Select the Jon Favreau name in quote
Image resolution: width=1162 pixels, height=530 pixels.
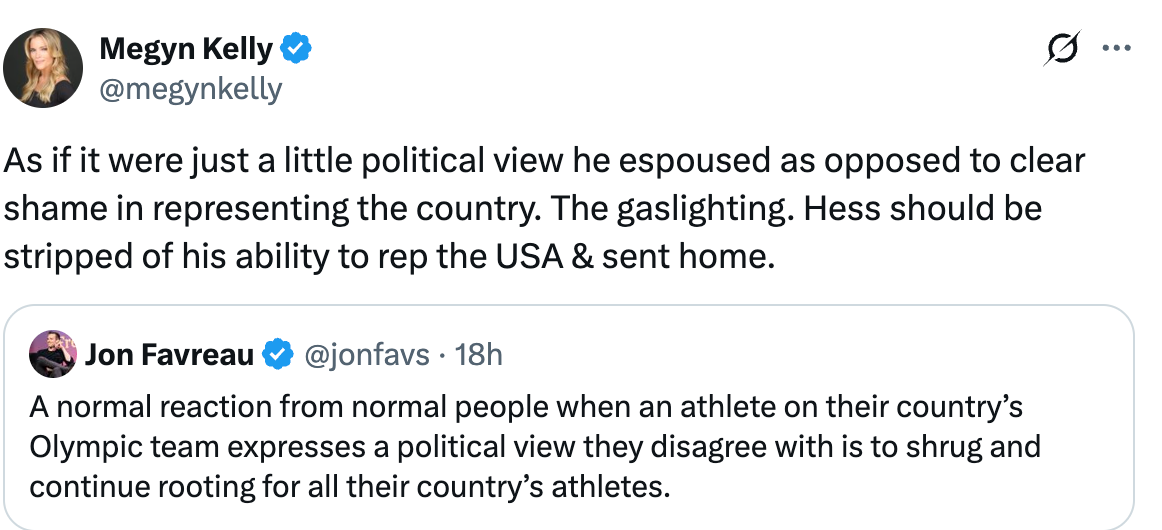coord(170,354)
